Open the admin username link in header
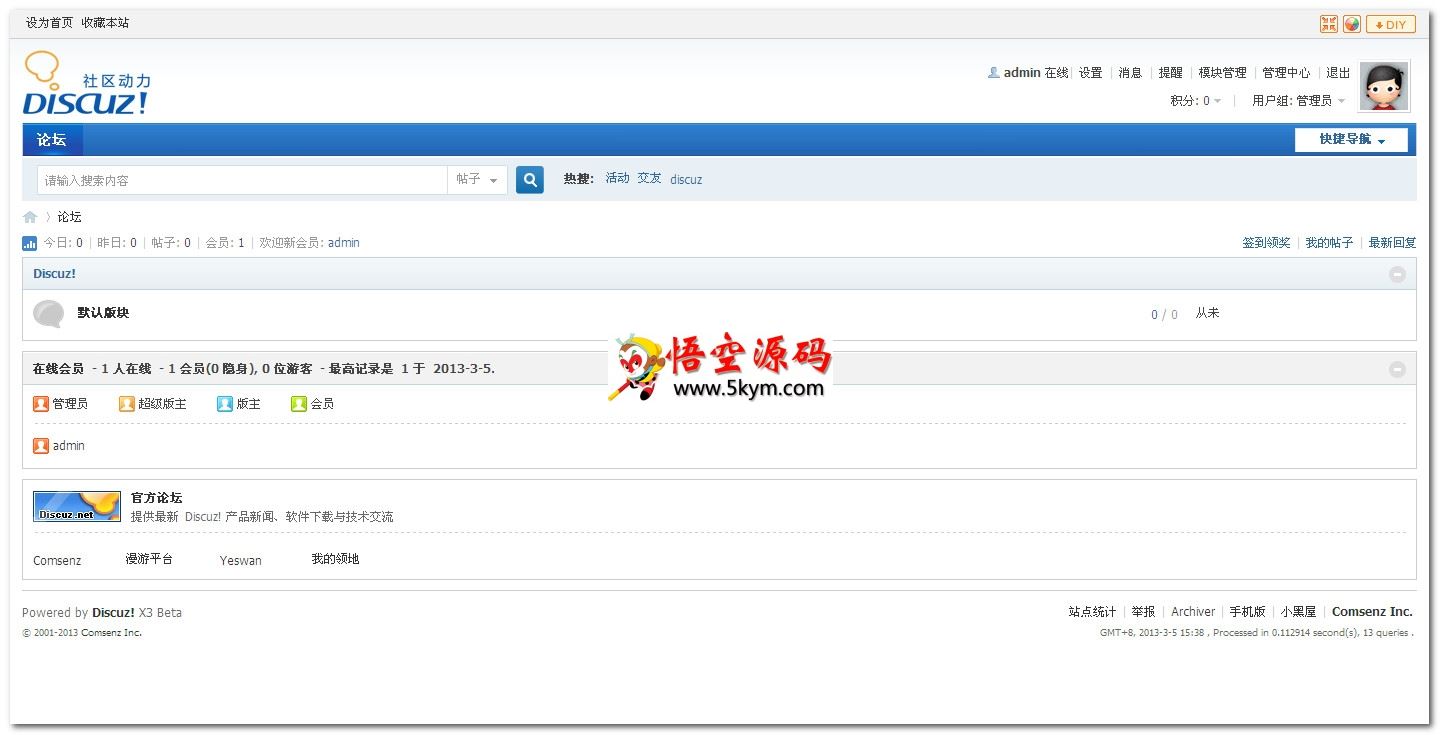The height and width of the screenshot is (735, 1440). click(1022, 73)
